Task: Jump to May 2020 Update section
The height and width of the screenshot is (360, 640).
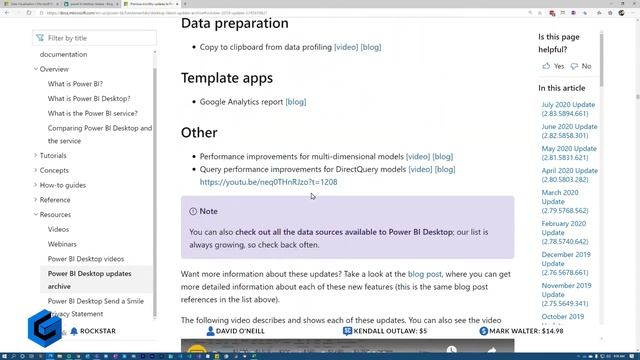Action: 569,153
